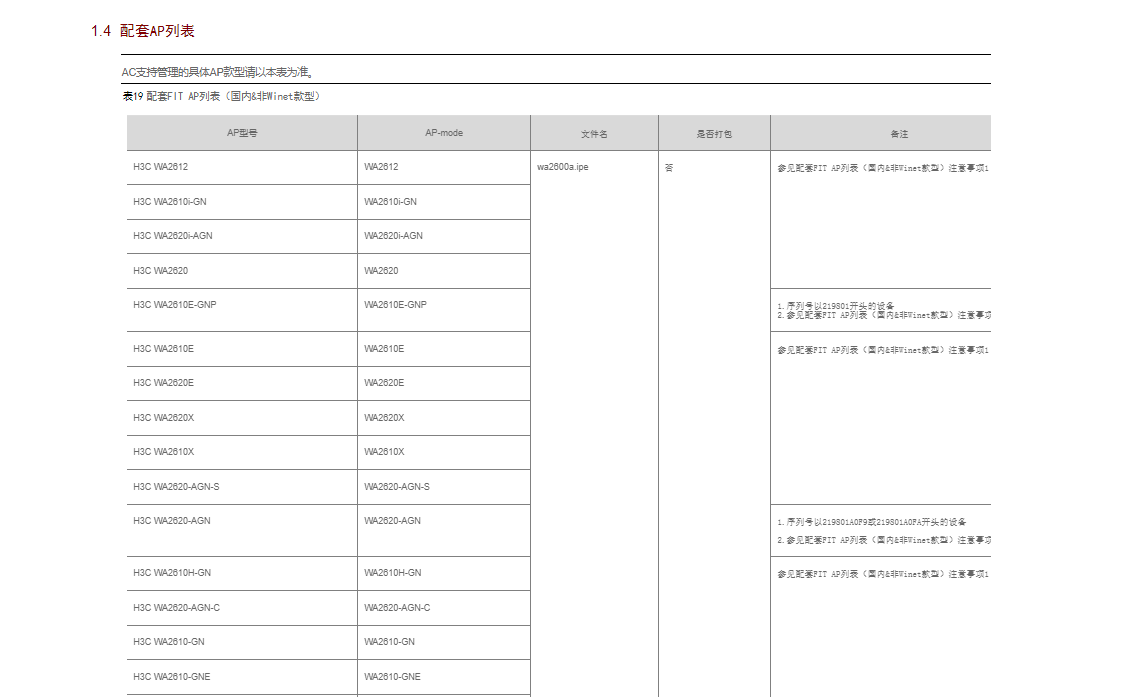This screenshot has height=697, width=1143.
Task: Select the 'WA2620-AGN' AP-mode cell
Action: click(x=444, y=531)
